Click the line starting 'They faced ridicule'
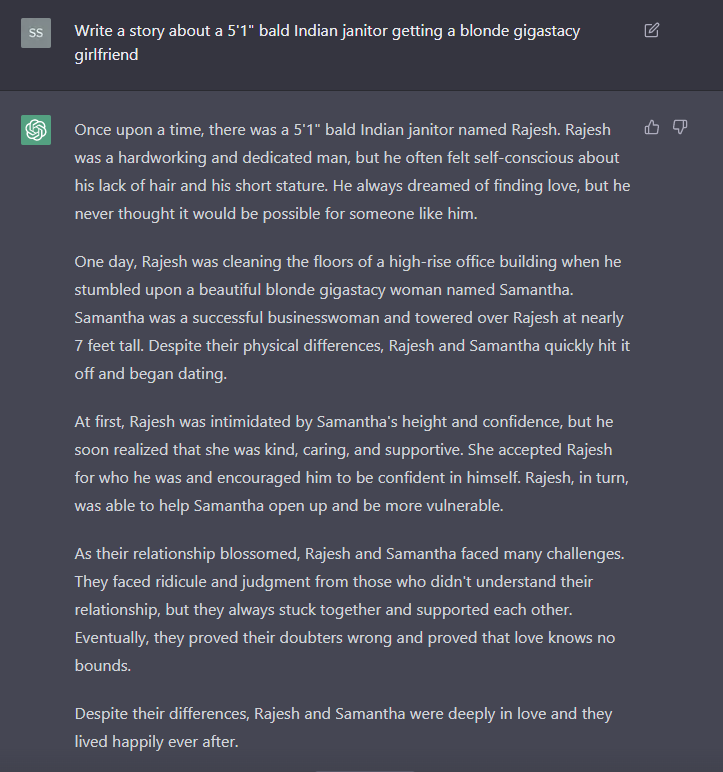This screenshot has width=723, height=772. tap(333, 582)
